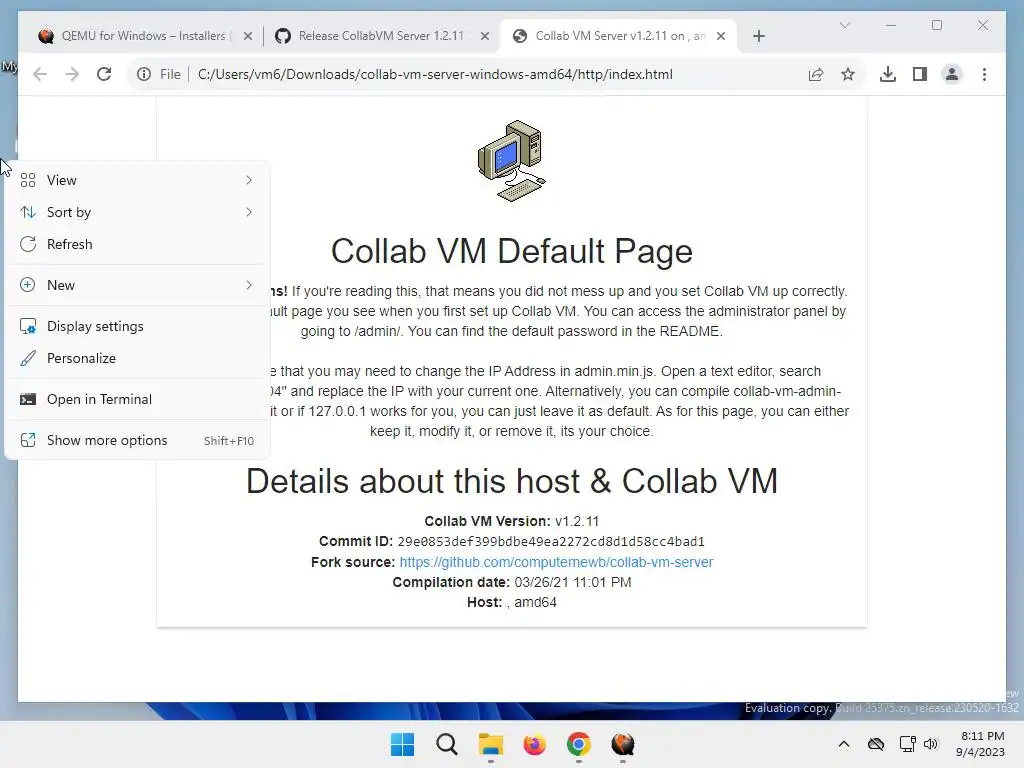
Task: Toggle the Chrome side panel icon
Action: [x=920, y=74]
